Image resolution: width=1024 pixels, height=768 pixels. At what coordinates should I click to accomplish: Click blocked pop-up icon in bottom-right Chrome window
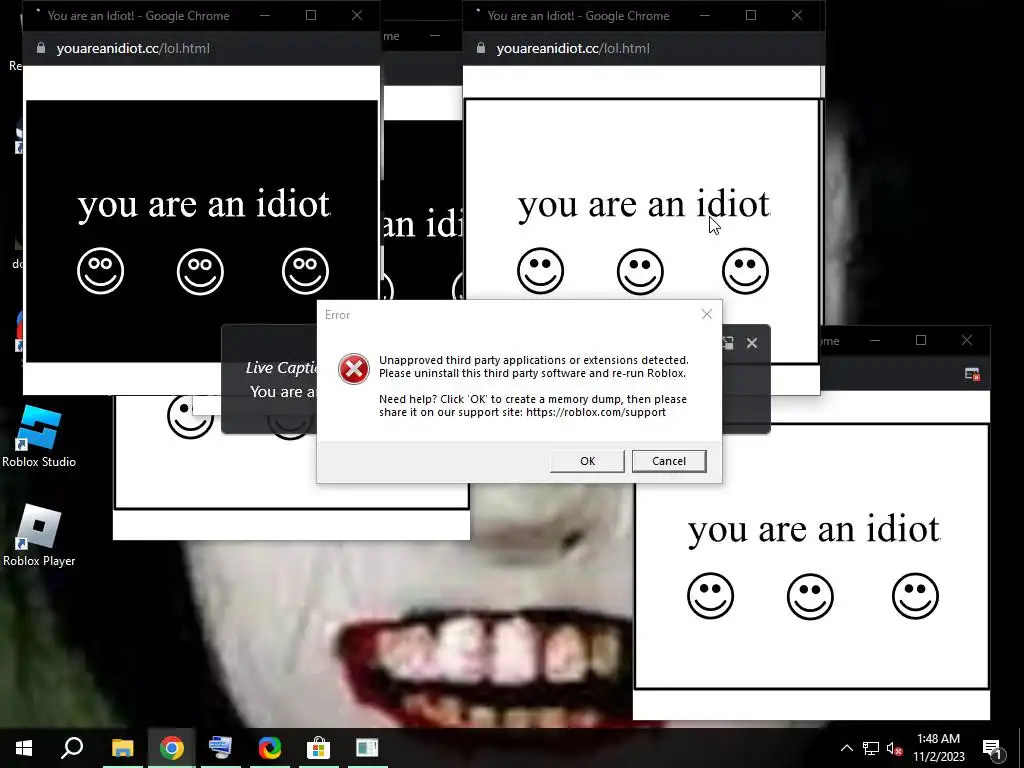[x=972, y=374]
